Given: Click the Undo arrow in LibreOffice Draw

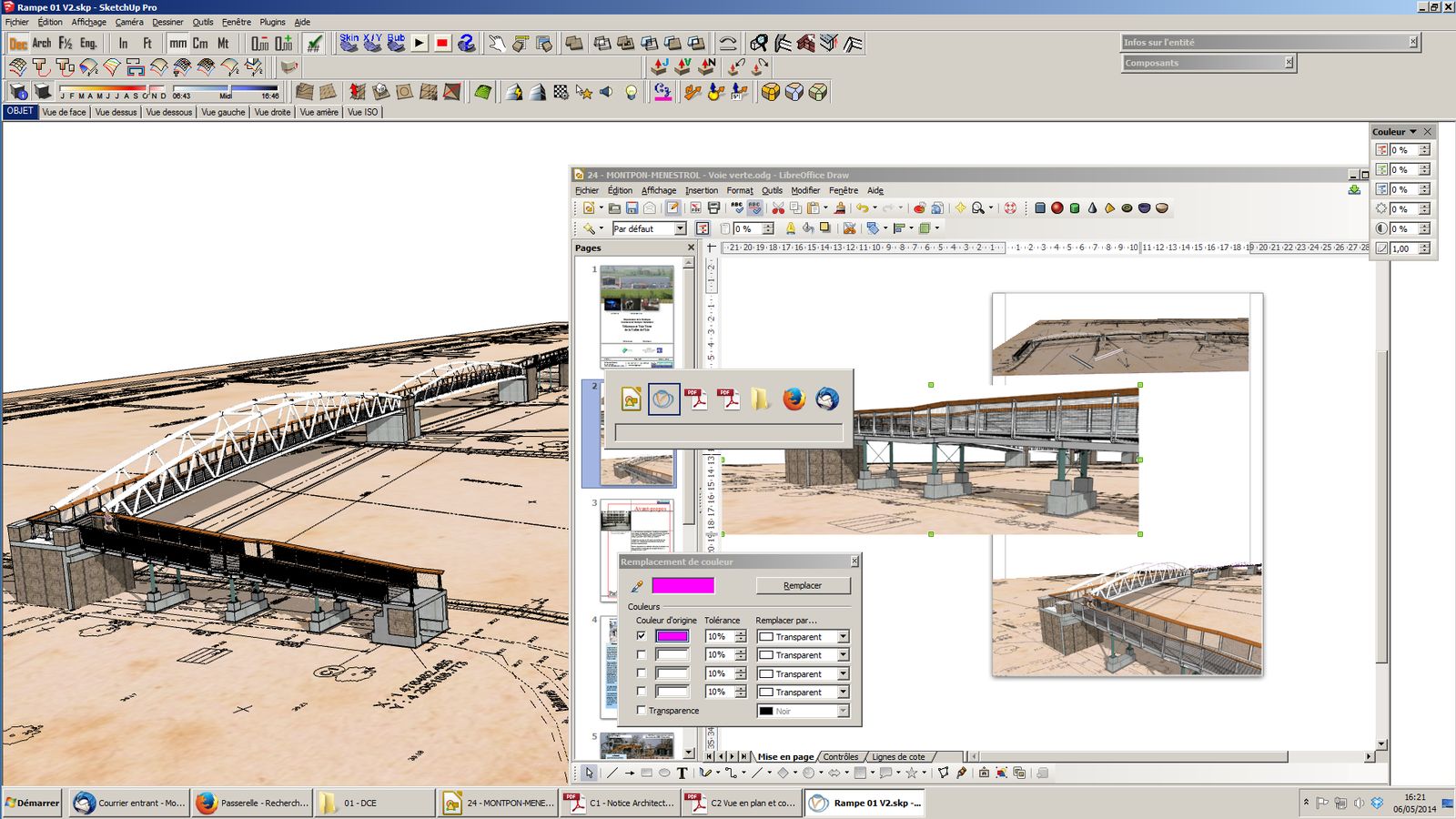Looking at the screenshot, I should (x=862, y=208).
